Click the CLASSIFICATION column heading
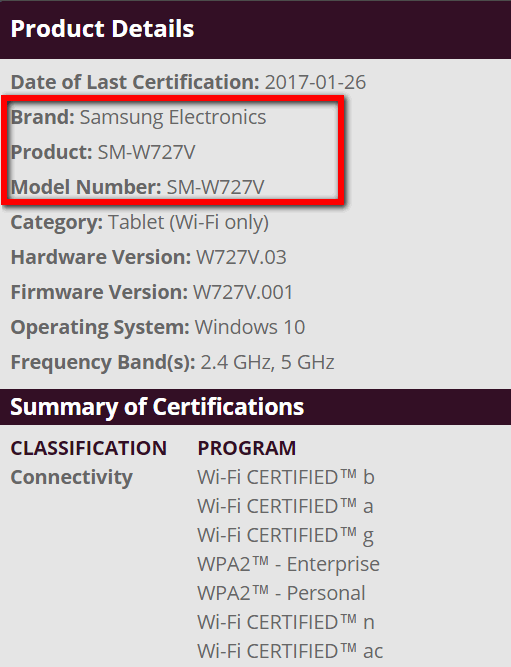 click(x=88, y=448)
